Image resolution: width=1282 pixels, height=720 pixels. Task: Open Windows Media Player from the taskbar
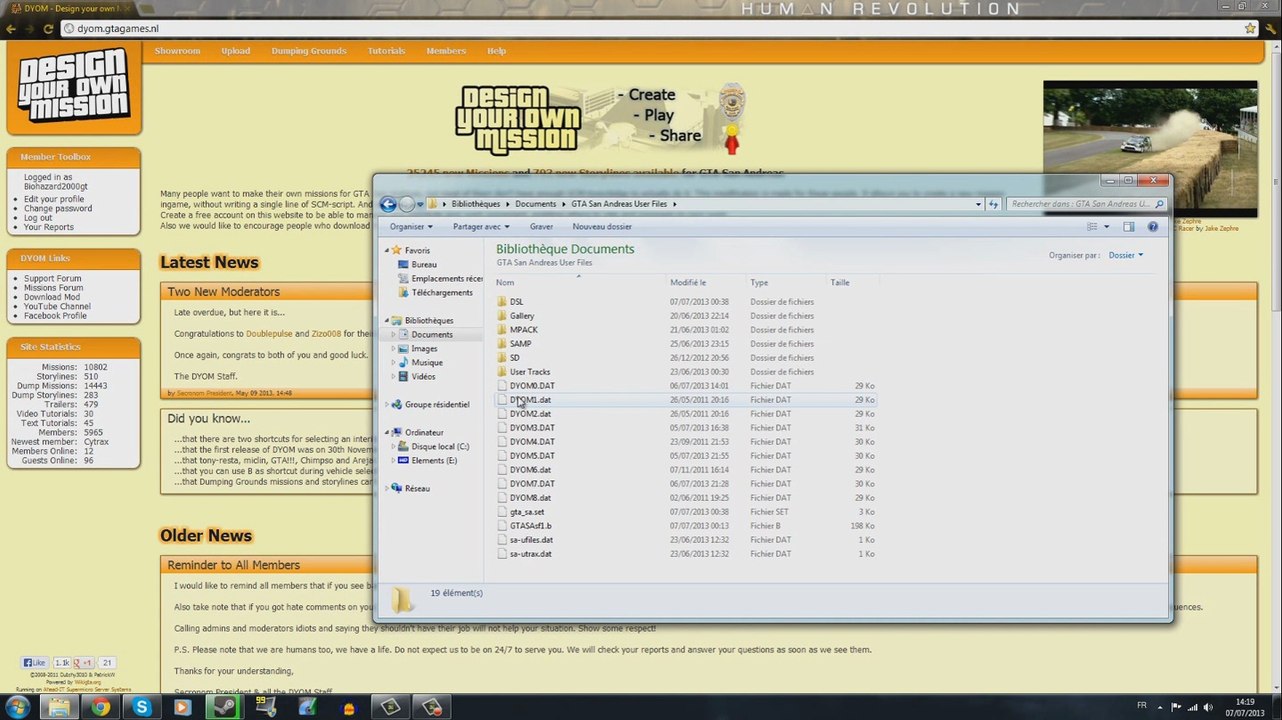pyautogui.click(x=182, y=707)
